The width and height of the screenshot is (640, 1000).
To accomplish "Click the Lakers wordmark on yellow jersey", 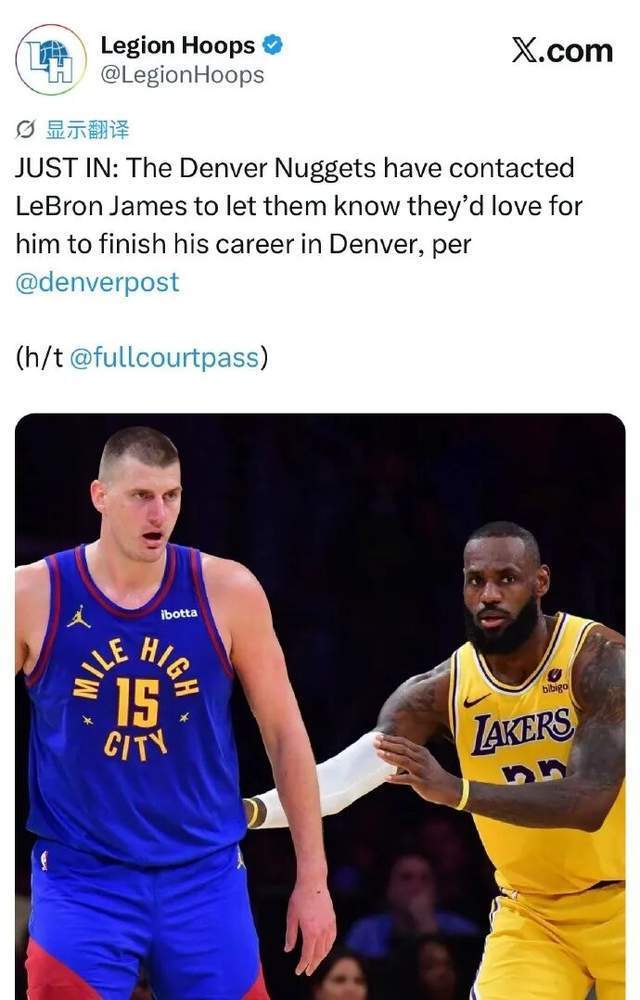I will [523, 731].
